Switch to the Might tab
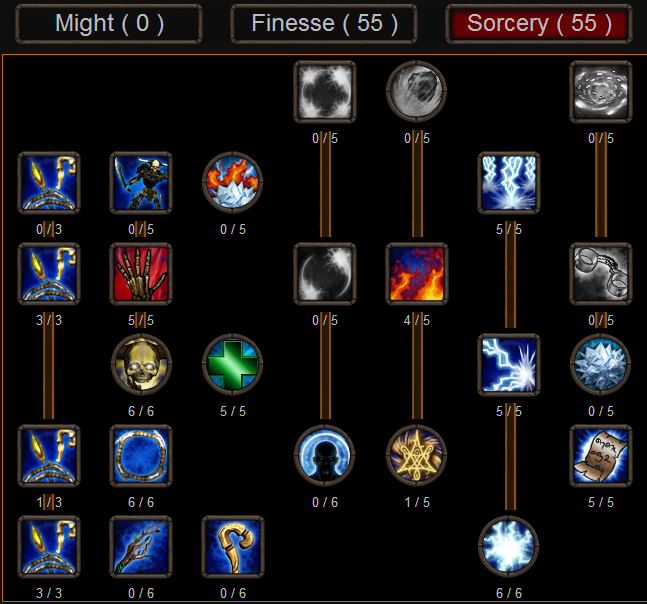The height and width of the screenshot is (604, 647). [109, 24]
